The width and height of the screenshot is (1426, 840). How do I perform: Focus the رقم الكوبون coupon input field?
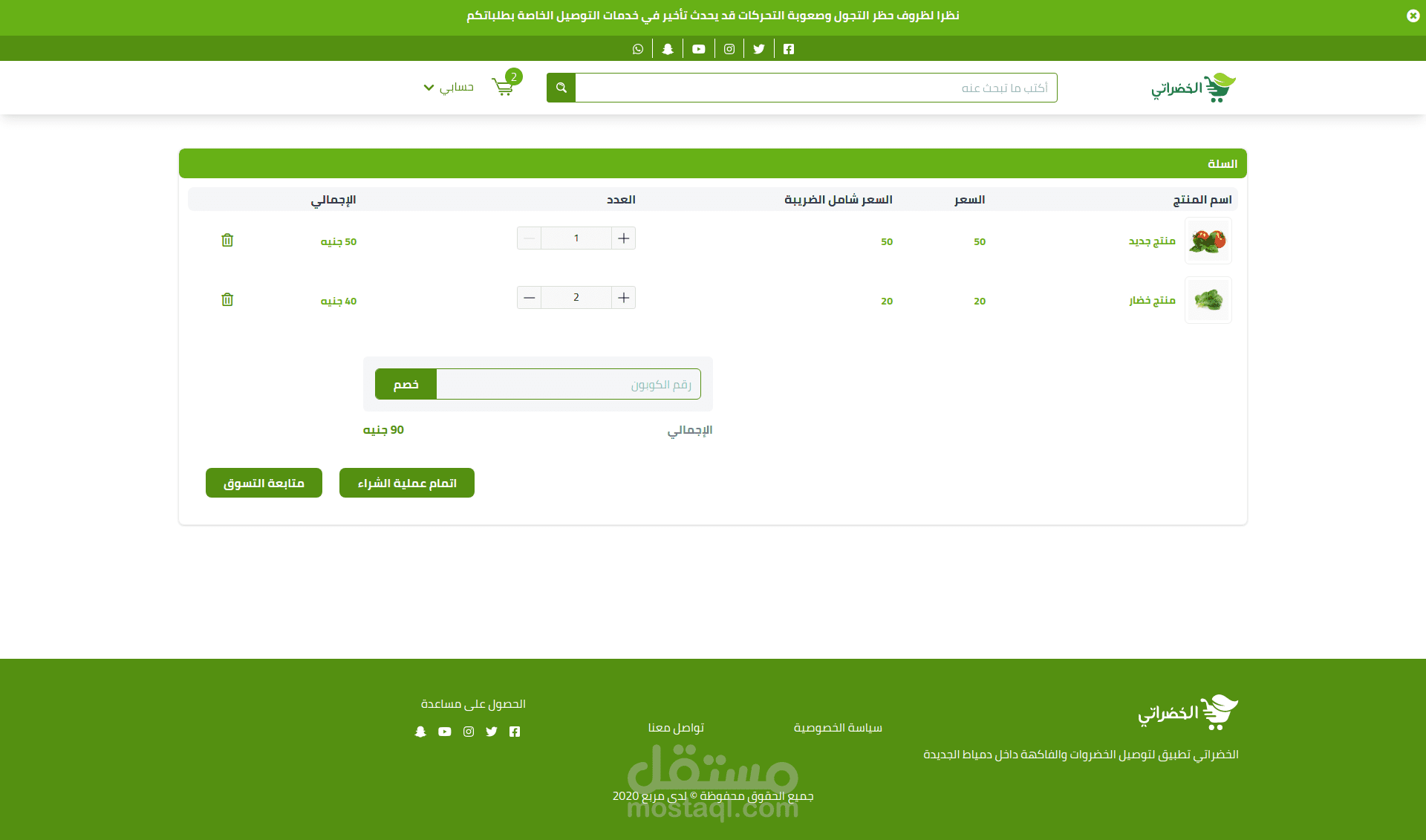point(568,384)
